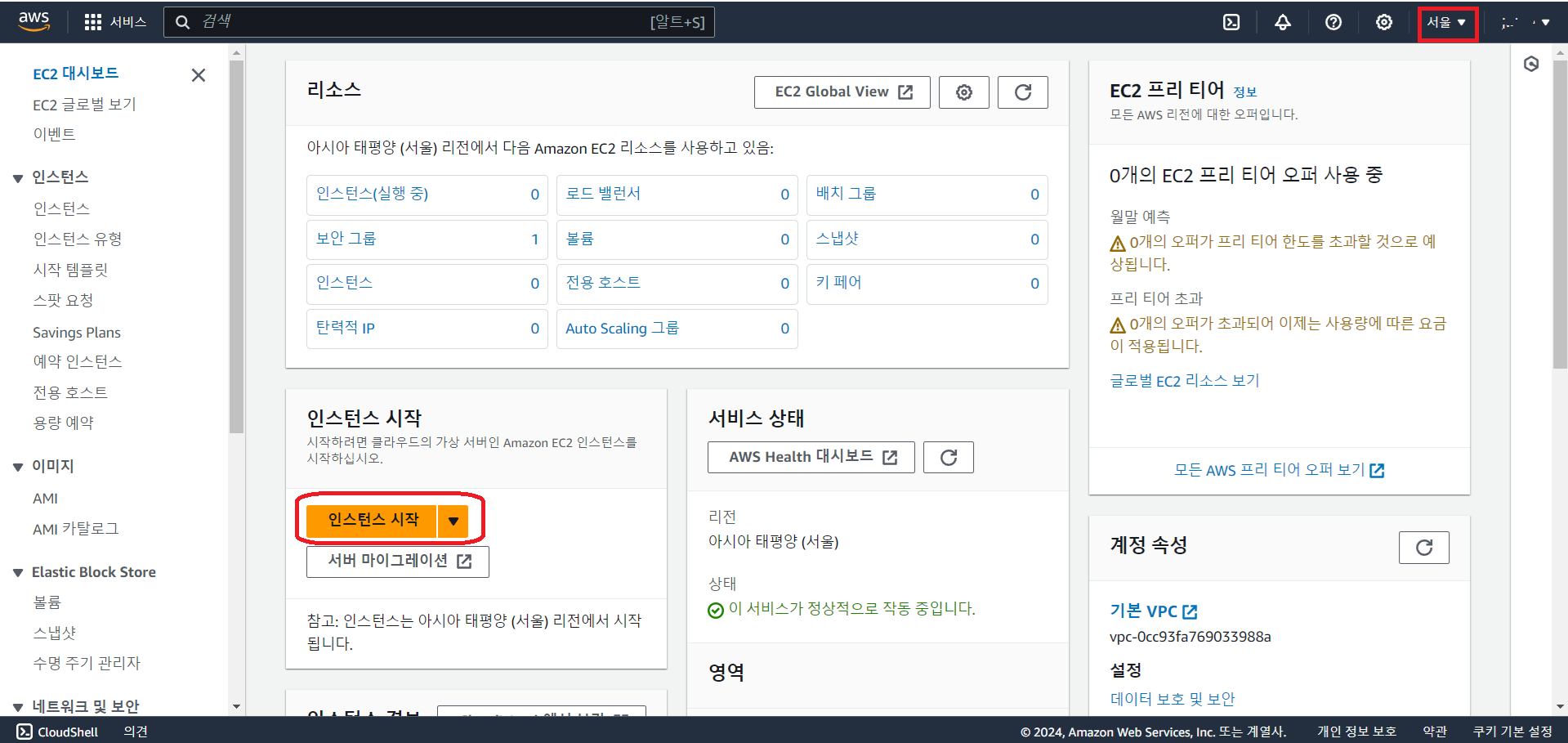Viewport: 1568px width, 743px height.
Task: Open the 글로벌 EC2 리소스 보기 link
Action: pyautogui.click(x=1185, y=381)
